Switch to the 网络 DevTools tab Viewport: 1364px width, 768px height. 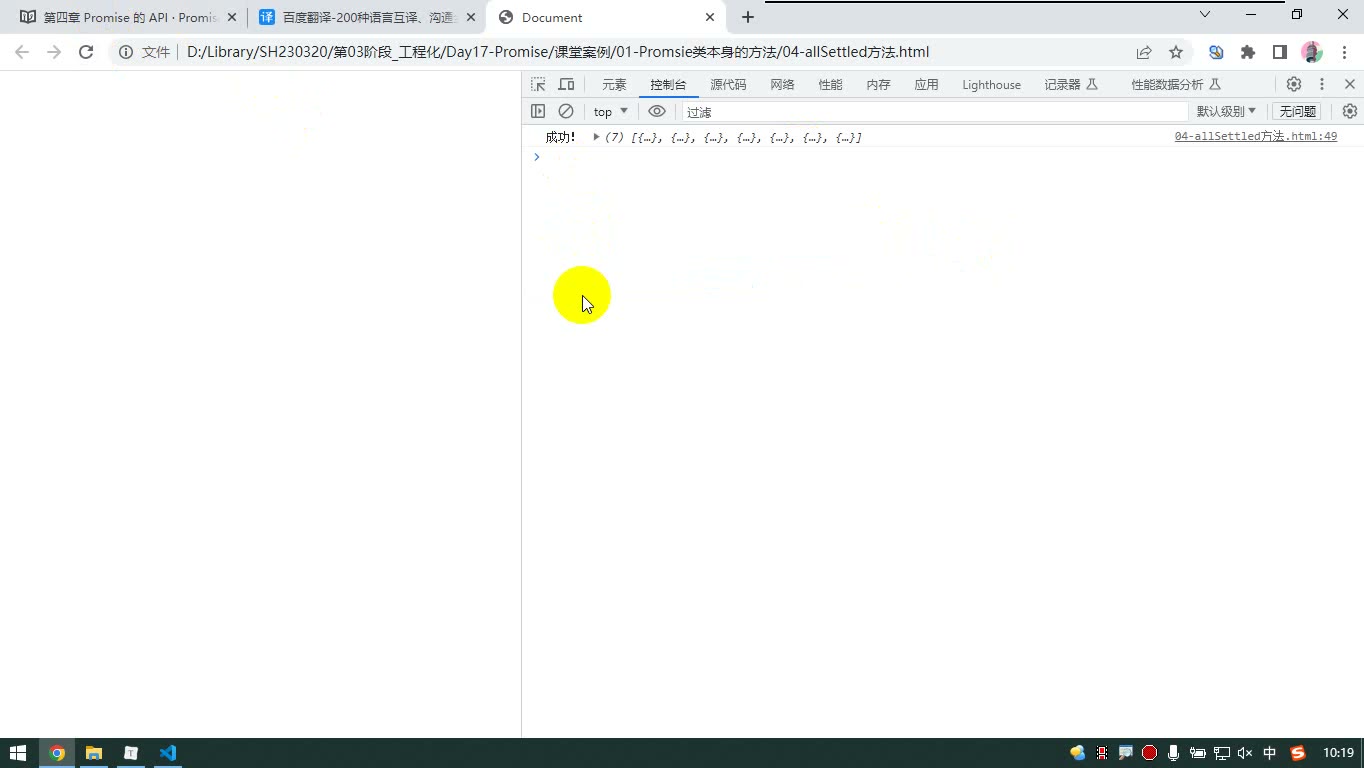click(x=782, y=85)
